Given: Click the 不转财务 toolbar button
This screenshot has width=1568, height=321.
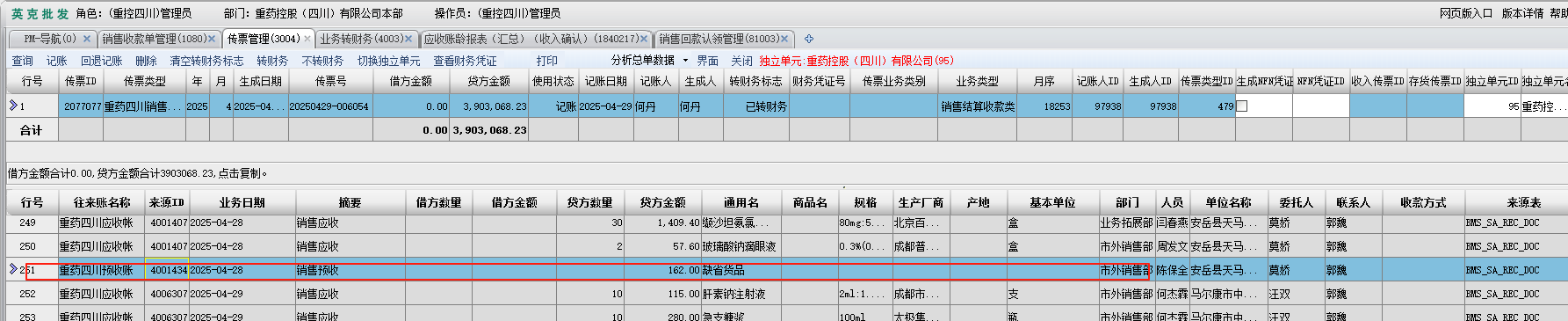Looking at the screenshot, I should click(322, 61).
